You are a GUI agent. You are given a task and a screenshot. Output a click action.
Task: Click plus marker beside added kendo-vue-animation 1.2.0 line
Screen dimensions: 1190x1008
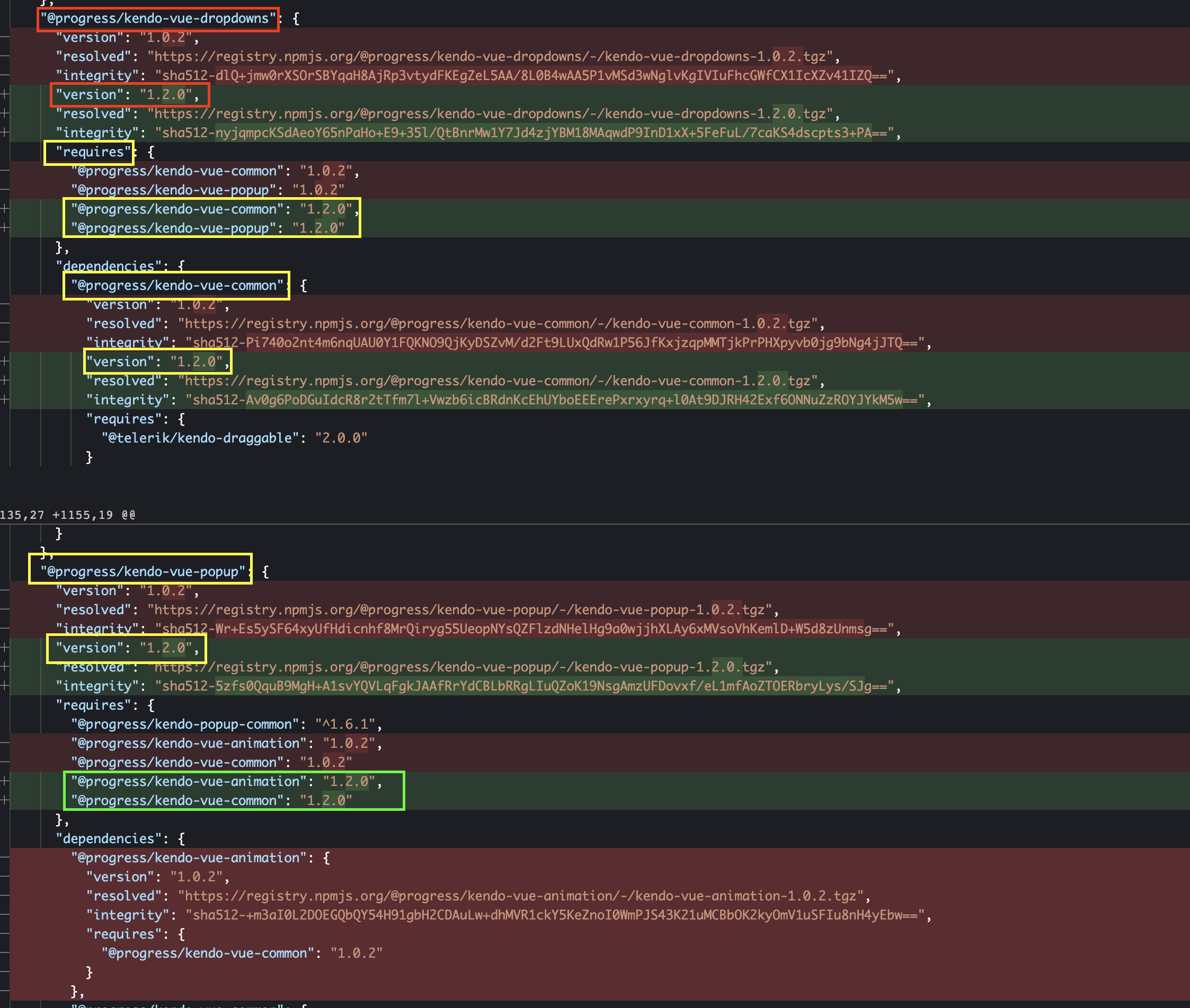[5, 781]
